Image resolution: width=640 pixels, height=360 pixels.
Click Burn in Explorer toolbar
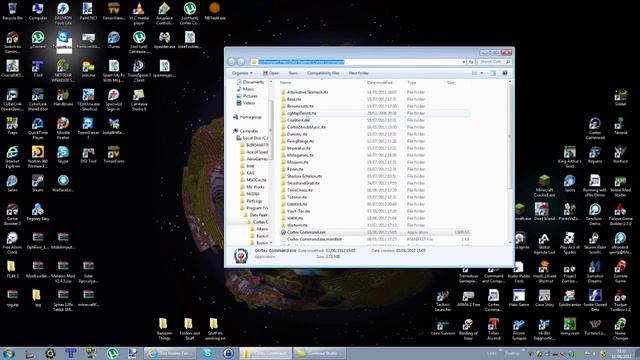point(293,73)
